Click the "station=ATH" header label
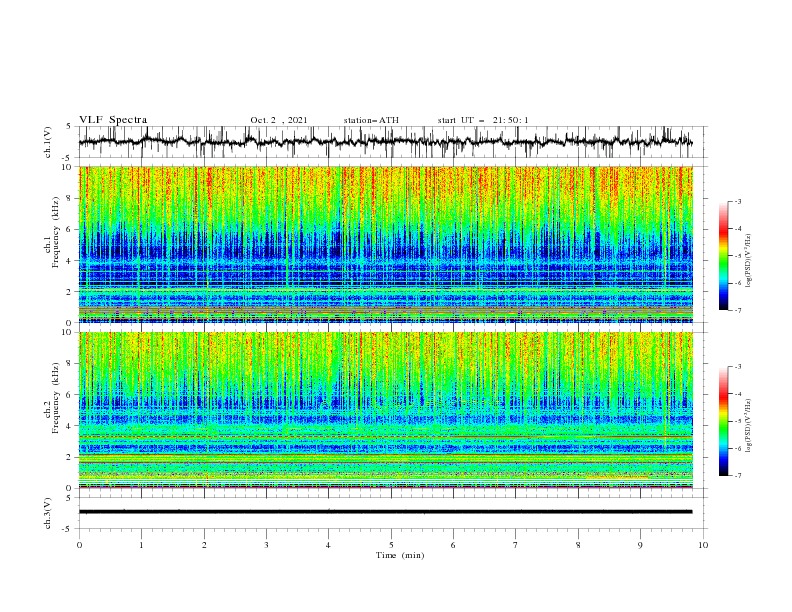The width and height of the screenshot is (792, 612). (371, 120)
